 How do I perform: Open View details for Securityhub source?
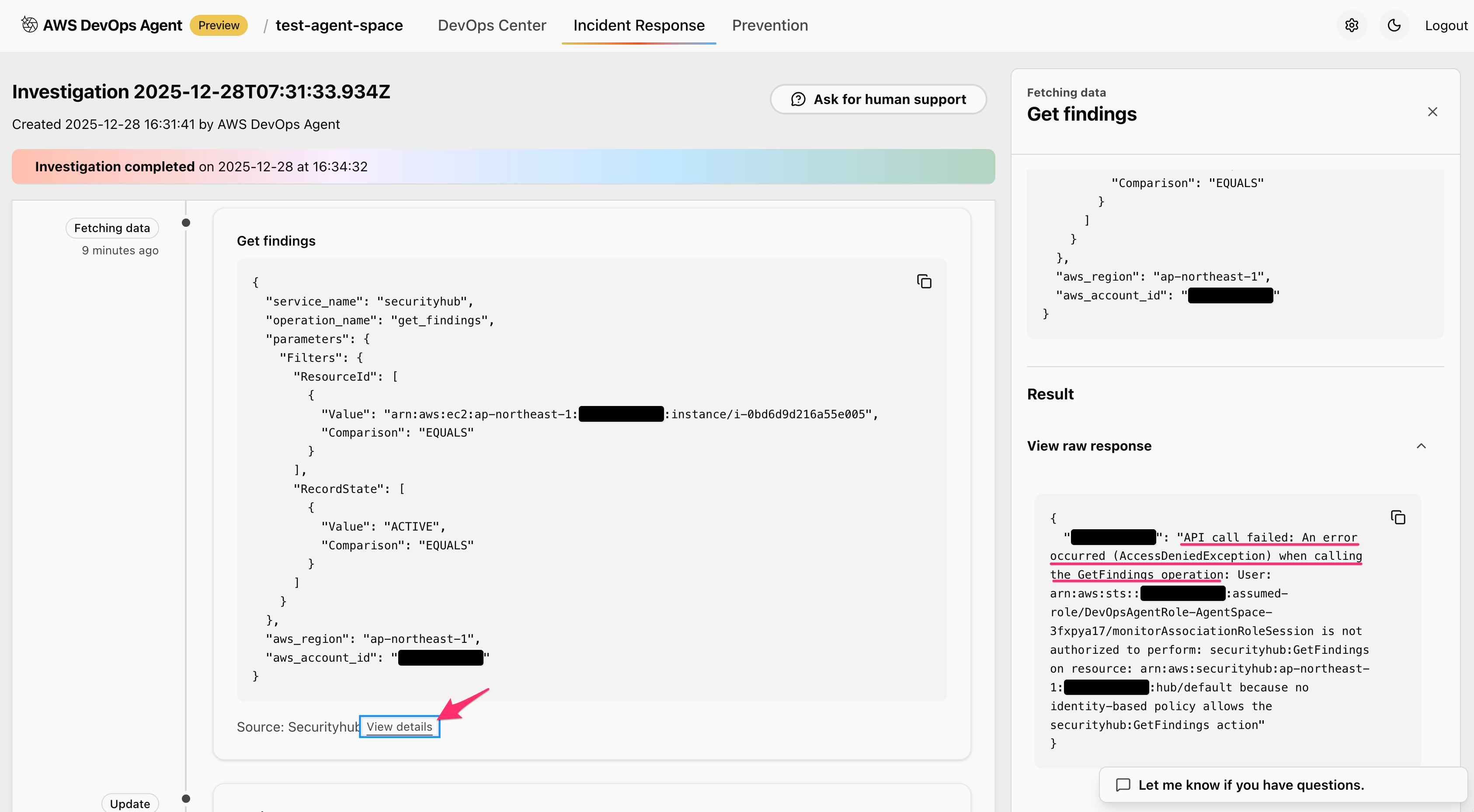400,726
